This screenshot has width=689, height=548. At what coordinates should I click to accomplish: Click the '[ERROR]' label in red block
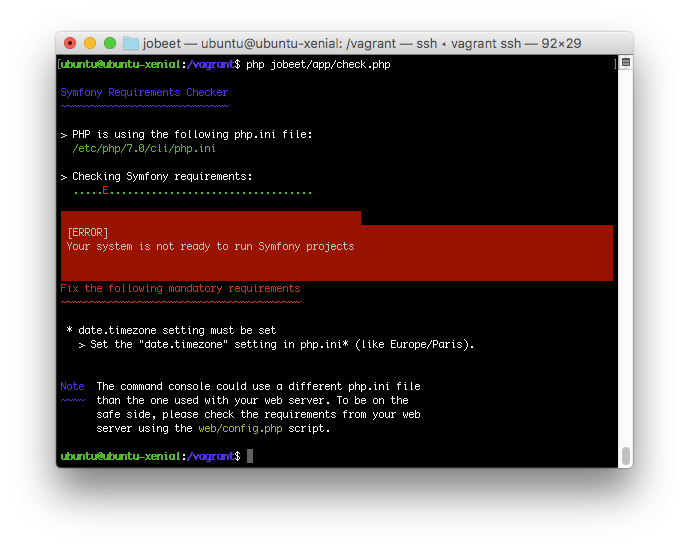point(87,232)
